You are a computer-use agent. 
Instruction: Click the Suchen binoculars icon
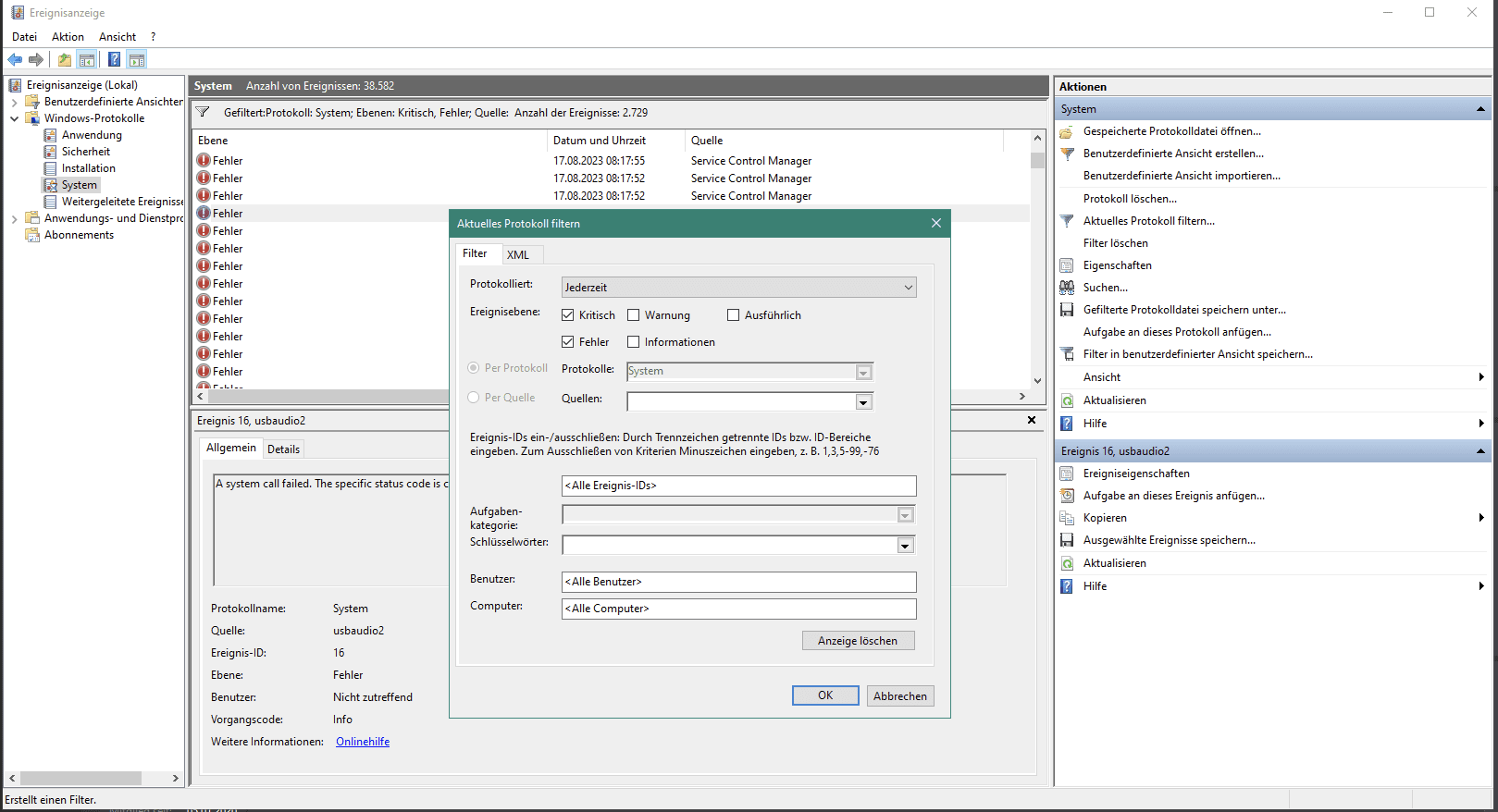[1067, 288]
